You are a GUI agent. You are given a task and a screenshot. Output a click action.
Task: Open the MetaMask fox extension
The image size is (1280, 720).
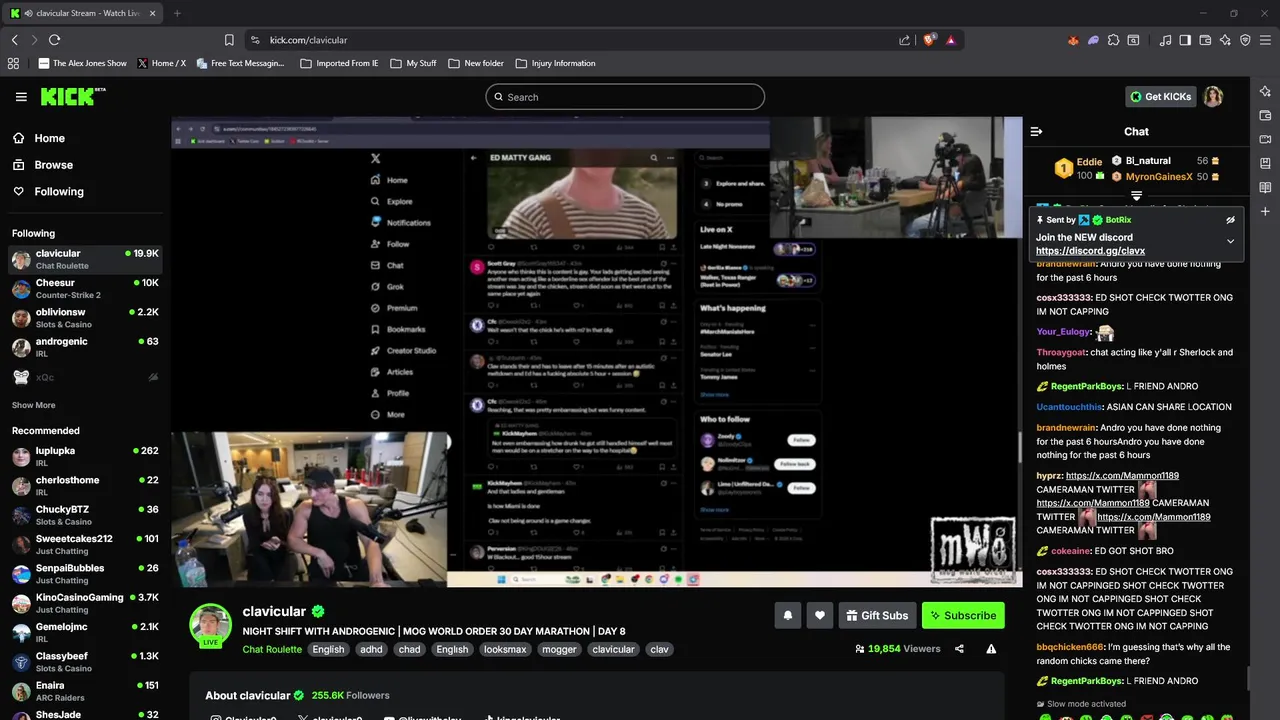(1073, 40)
